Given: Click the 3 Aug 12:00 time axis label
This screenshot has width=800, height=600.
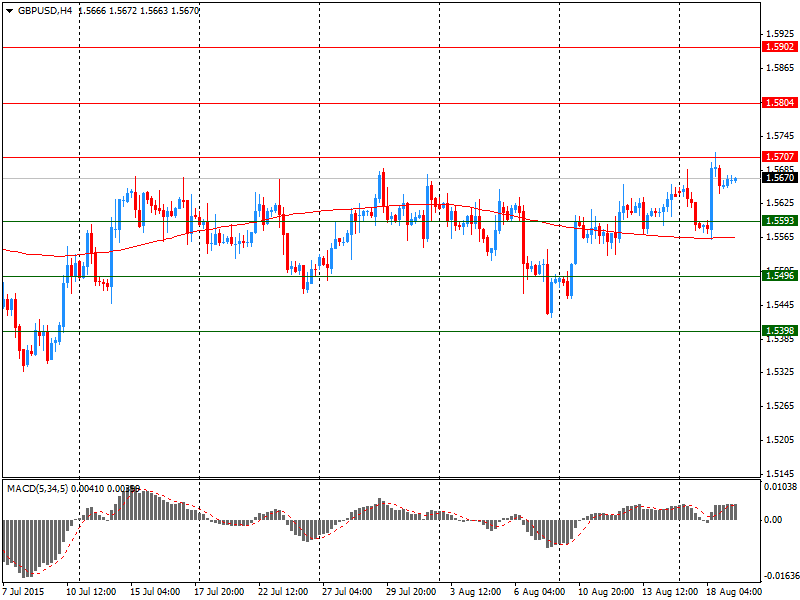Looking at the screenshot, I should (476, 592).
